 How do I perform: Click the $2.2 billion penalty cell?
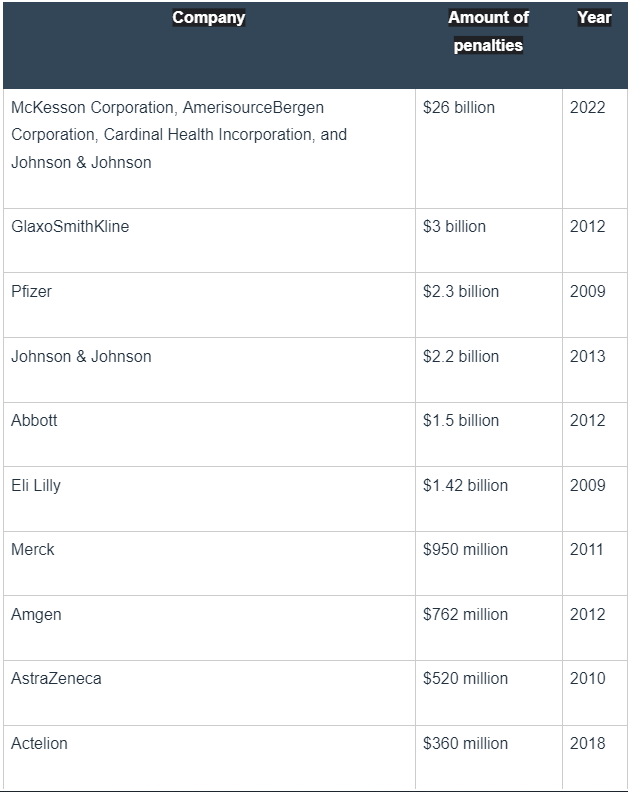(460, 356)
